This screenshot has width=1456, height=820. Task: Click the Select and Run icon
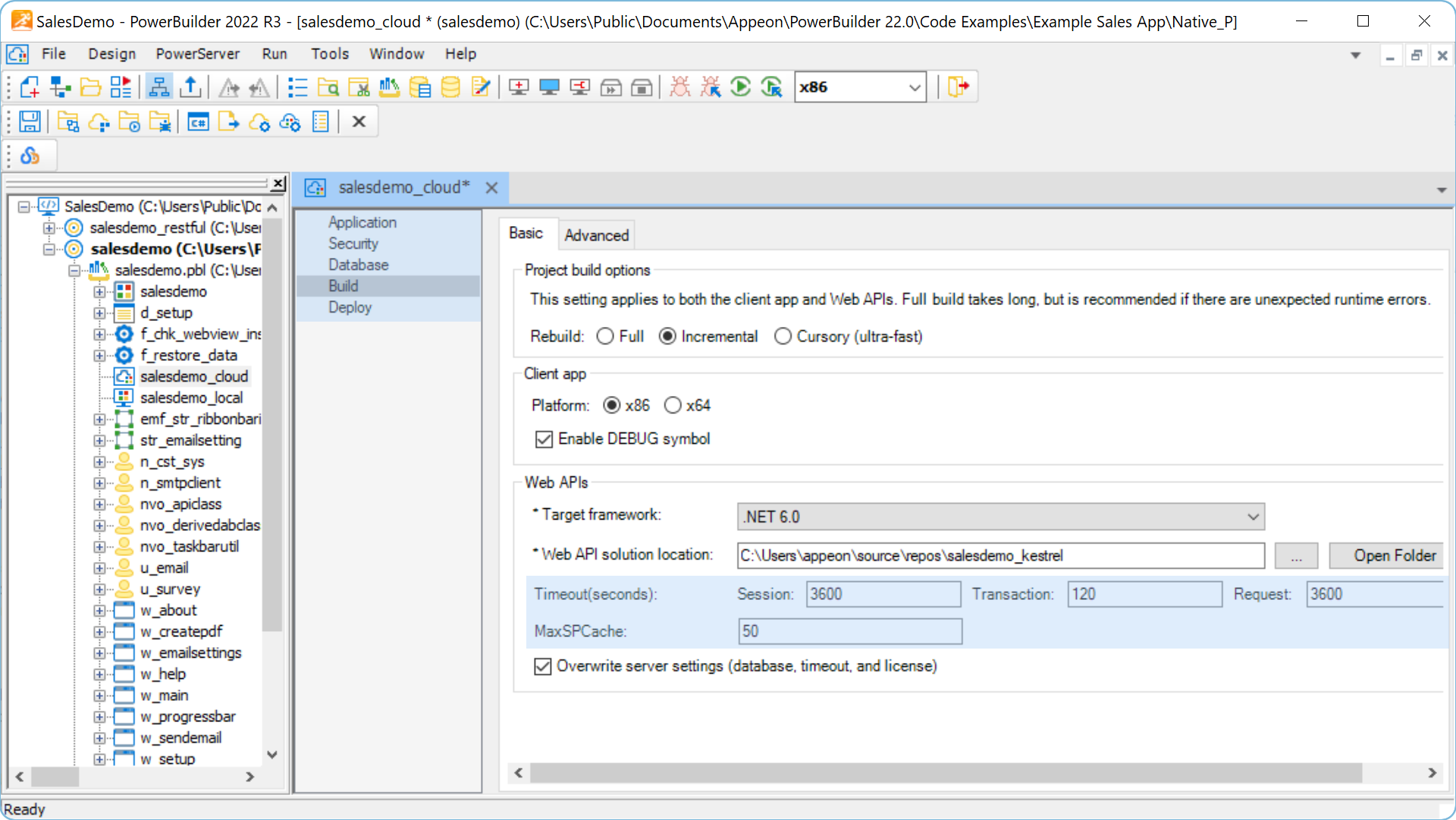pyautogui.click(x=772, y=87)
